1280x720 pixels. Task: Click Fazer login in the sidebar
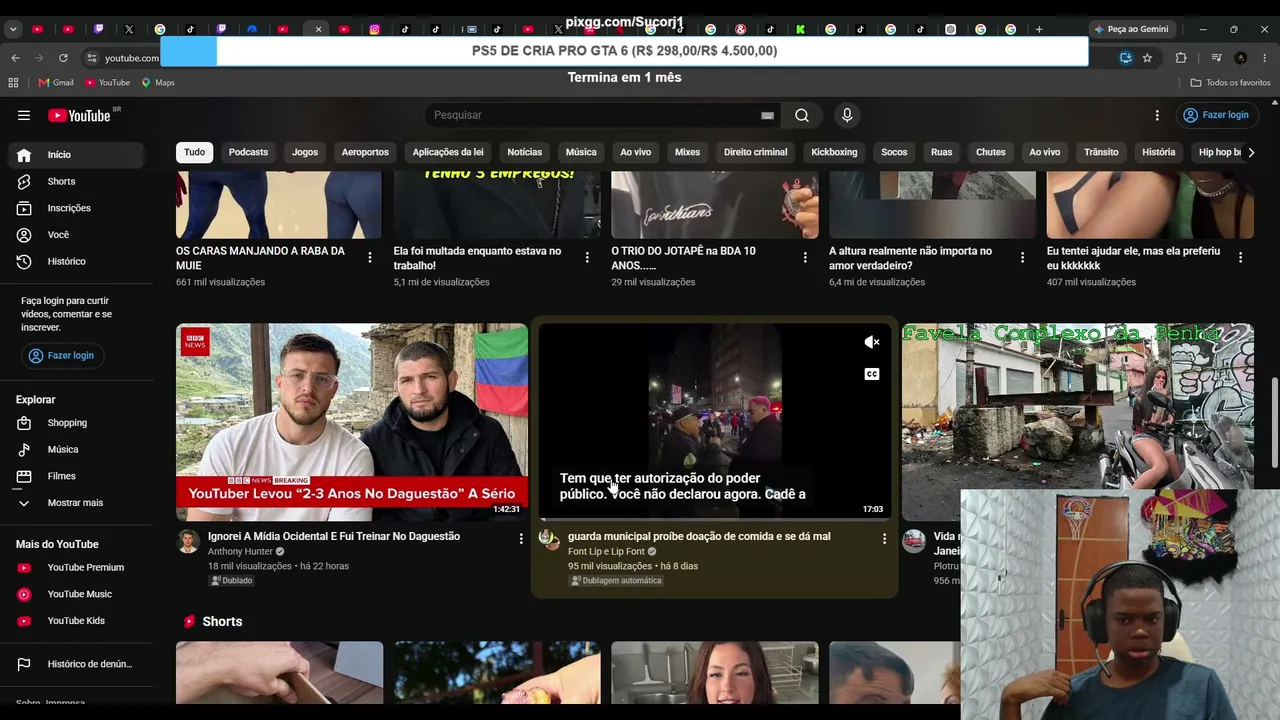62,355
